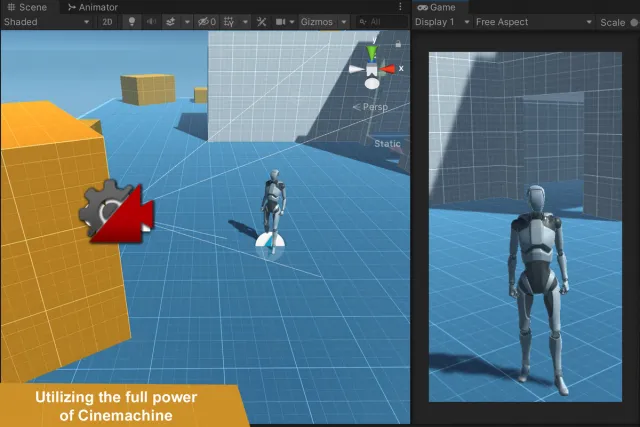This screenshot has height=427, width=640.
Task: Click the red X axis gizmo cone
Action: [x=388, y=69]
